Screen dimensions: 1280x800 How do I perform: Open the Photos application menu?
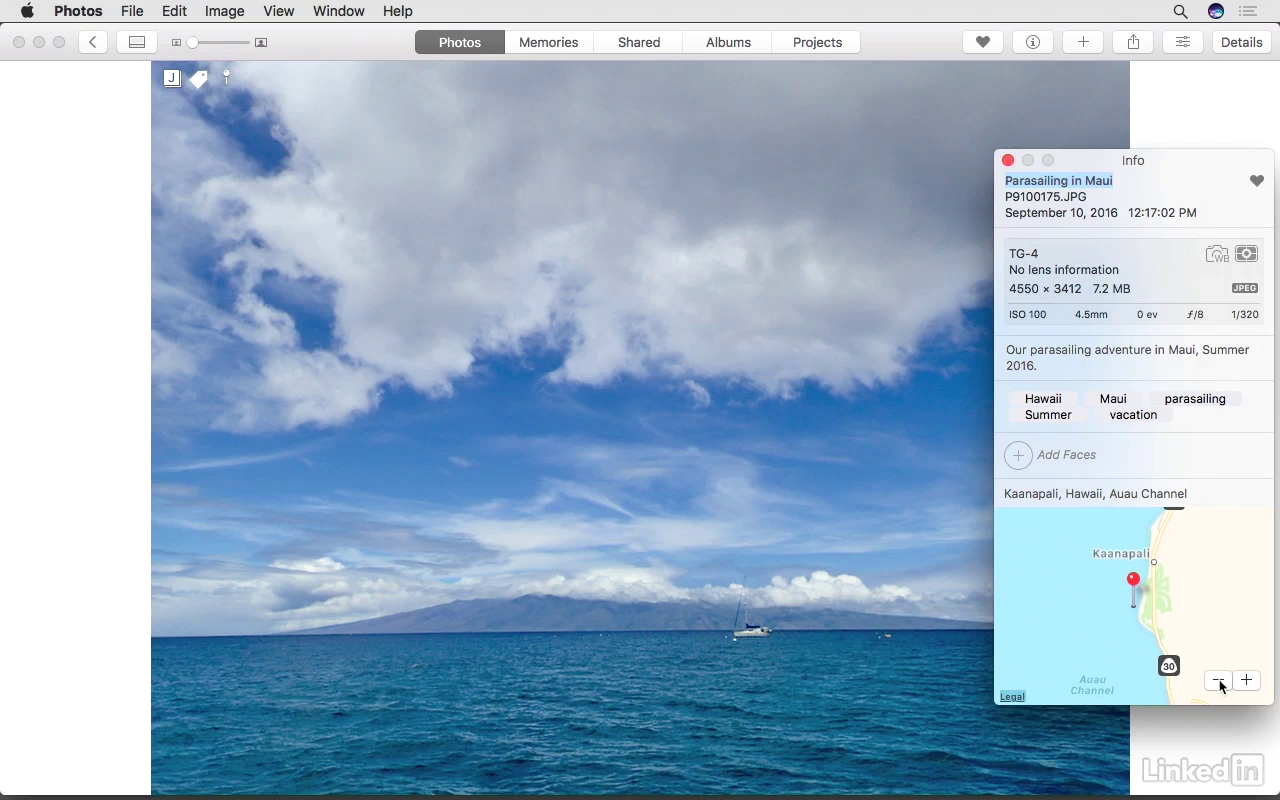[78, 11]
